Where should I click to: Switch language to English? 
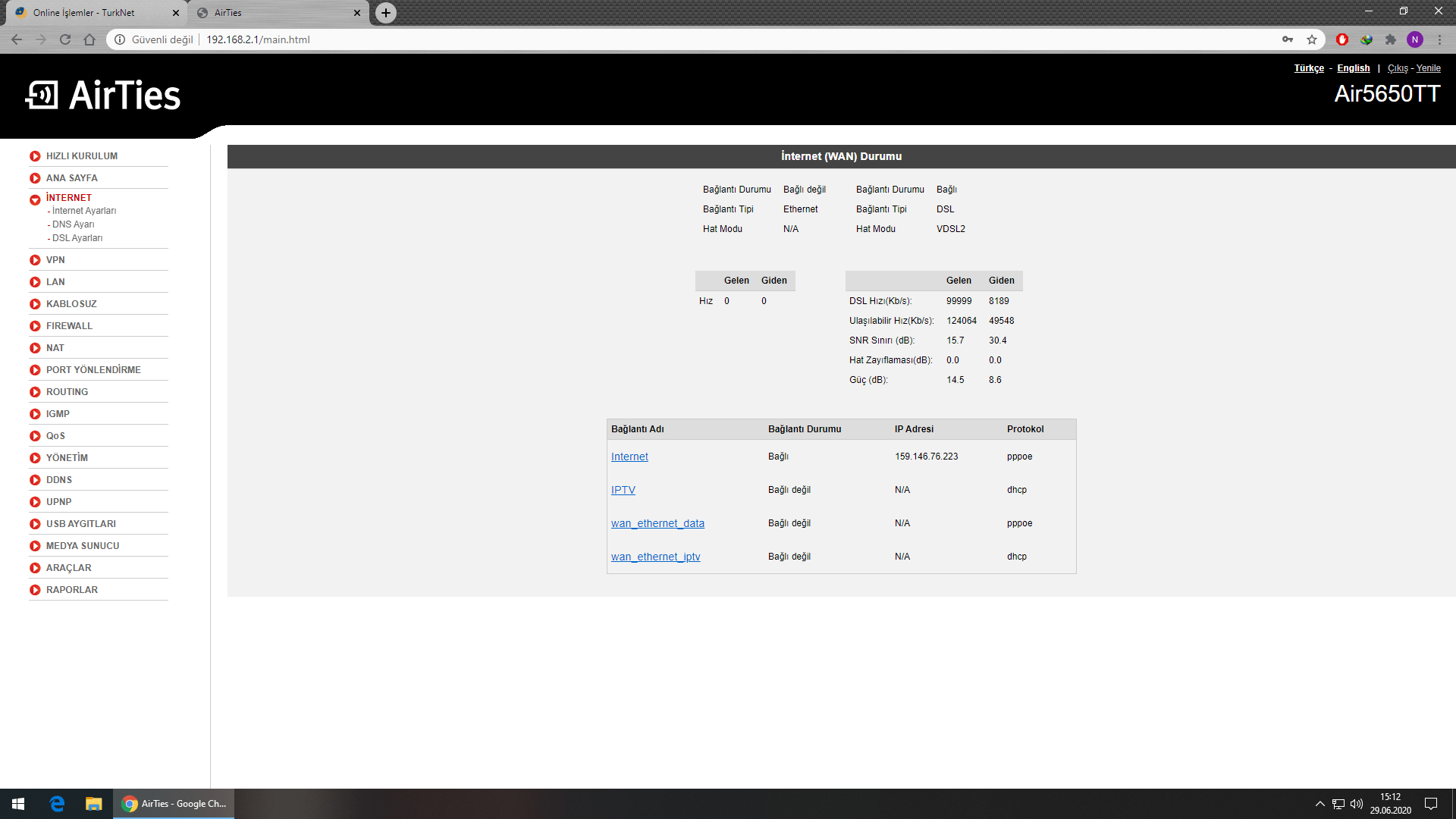[x=1353, y=68]
